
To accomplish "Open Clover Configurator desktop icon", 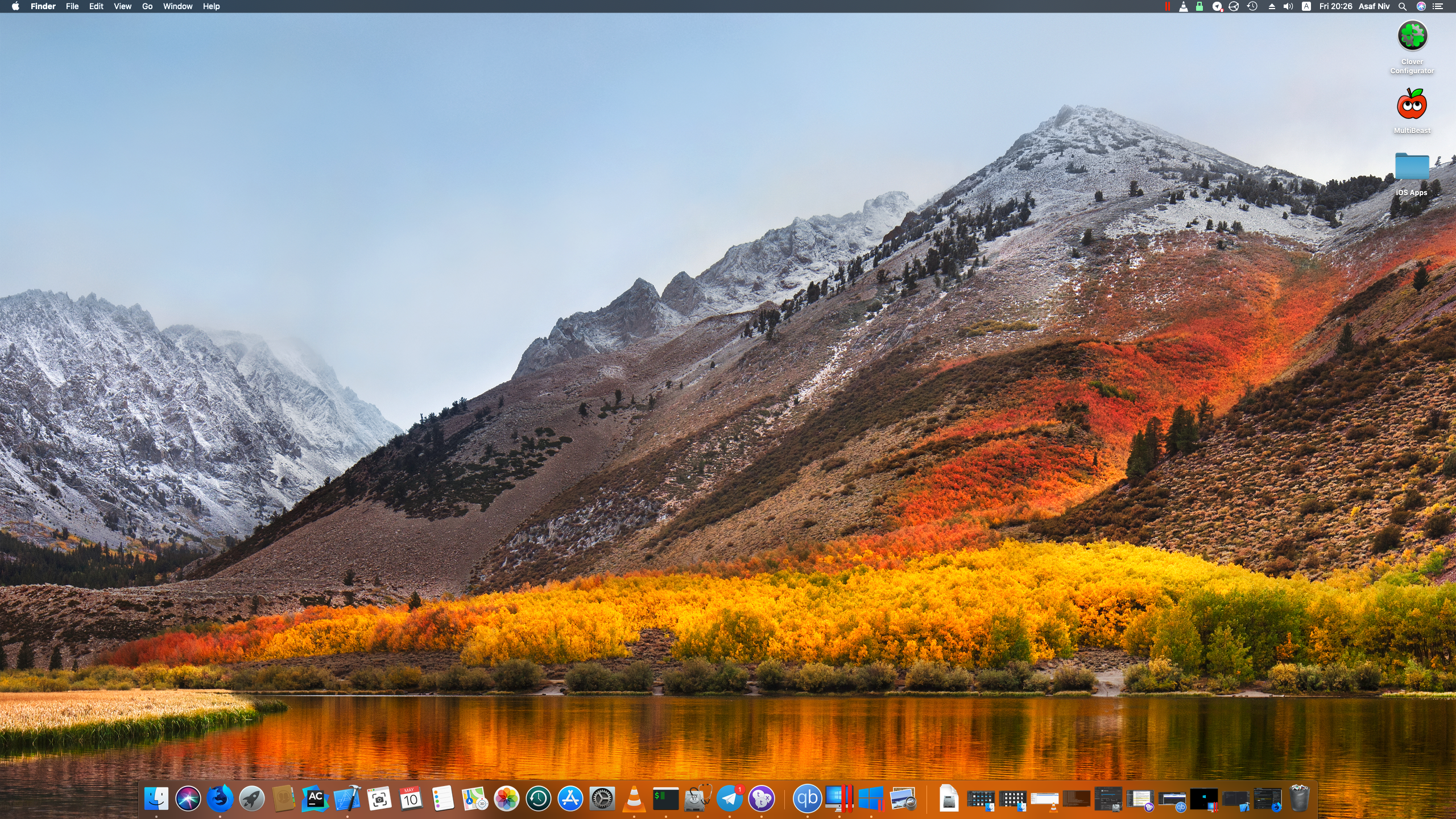I will [x=1412, y=47].
